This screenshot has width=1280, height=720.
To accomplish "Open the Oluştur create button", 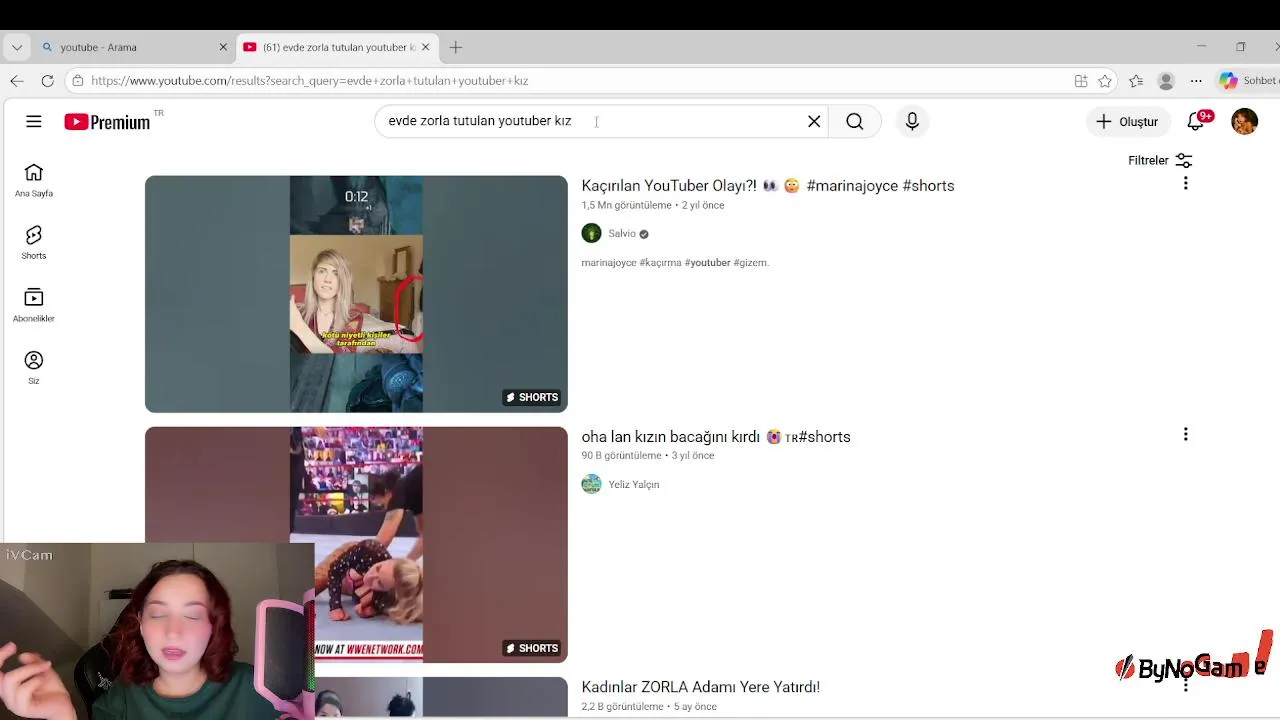I will click(x=1127, y=121).
